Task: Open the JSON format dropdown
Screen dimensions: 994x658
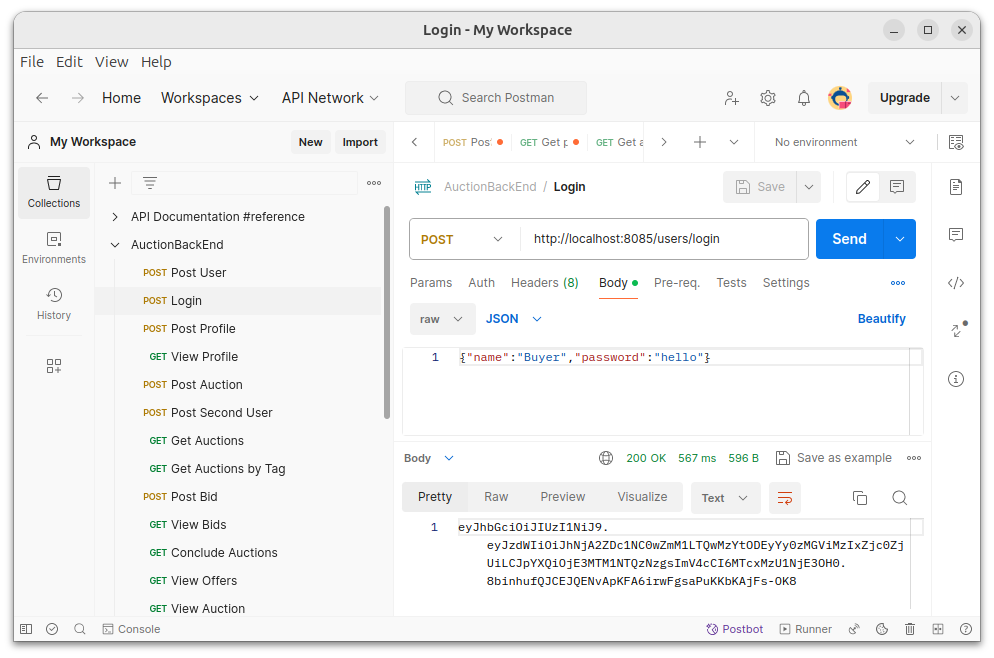Action: point(513,319)
